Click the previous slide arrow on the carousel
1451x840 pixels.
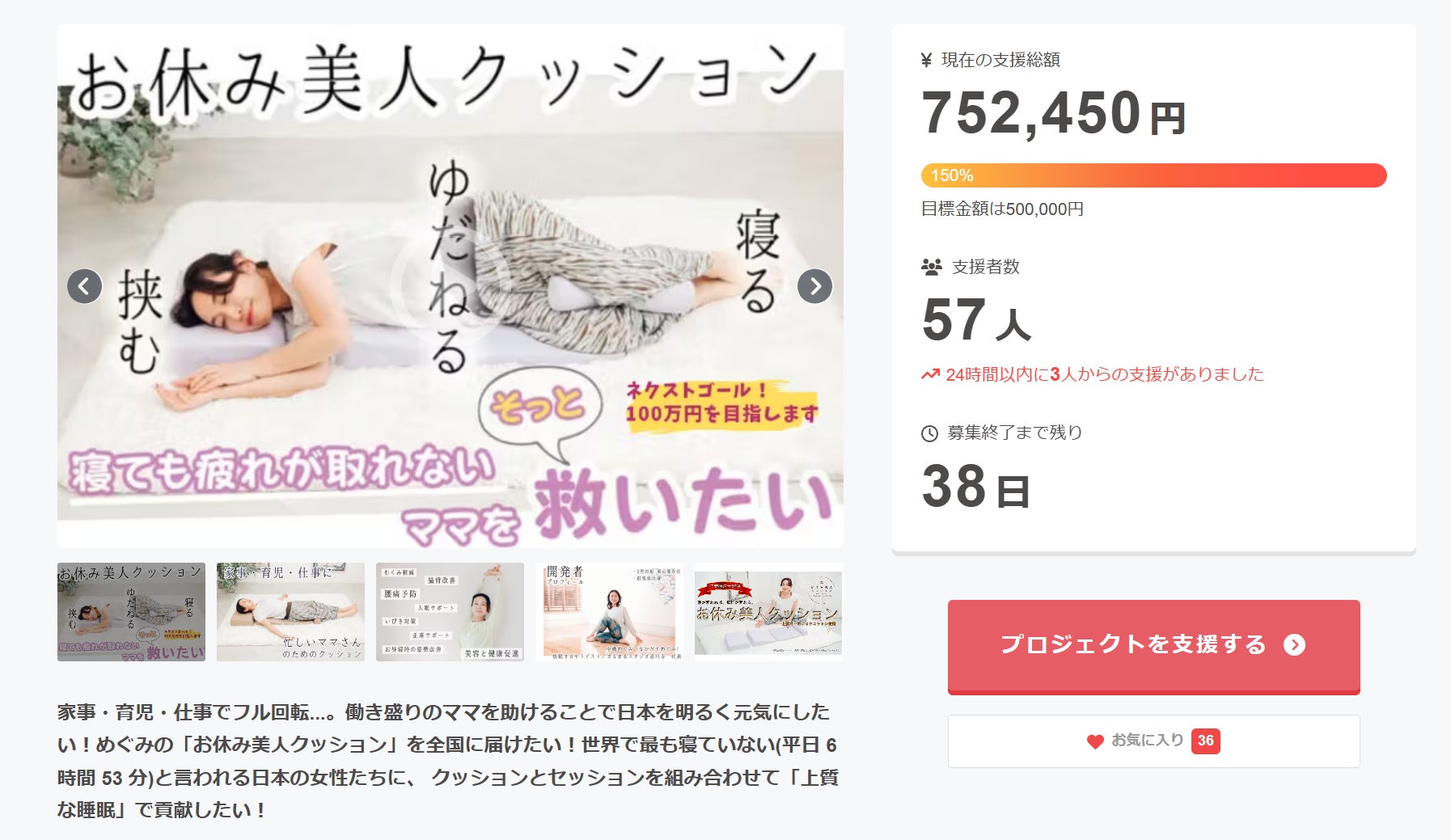(x=84, y=286)
